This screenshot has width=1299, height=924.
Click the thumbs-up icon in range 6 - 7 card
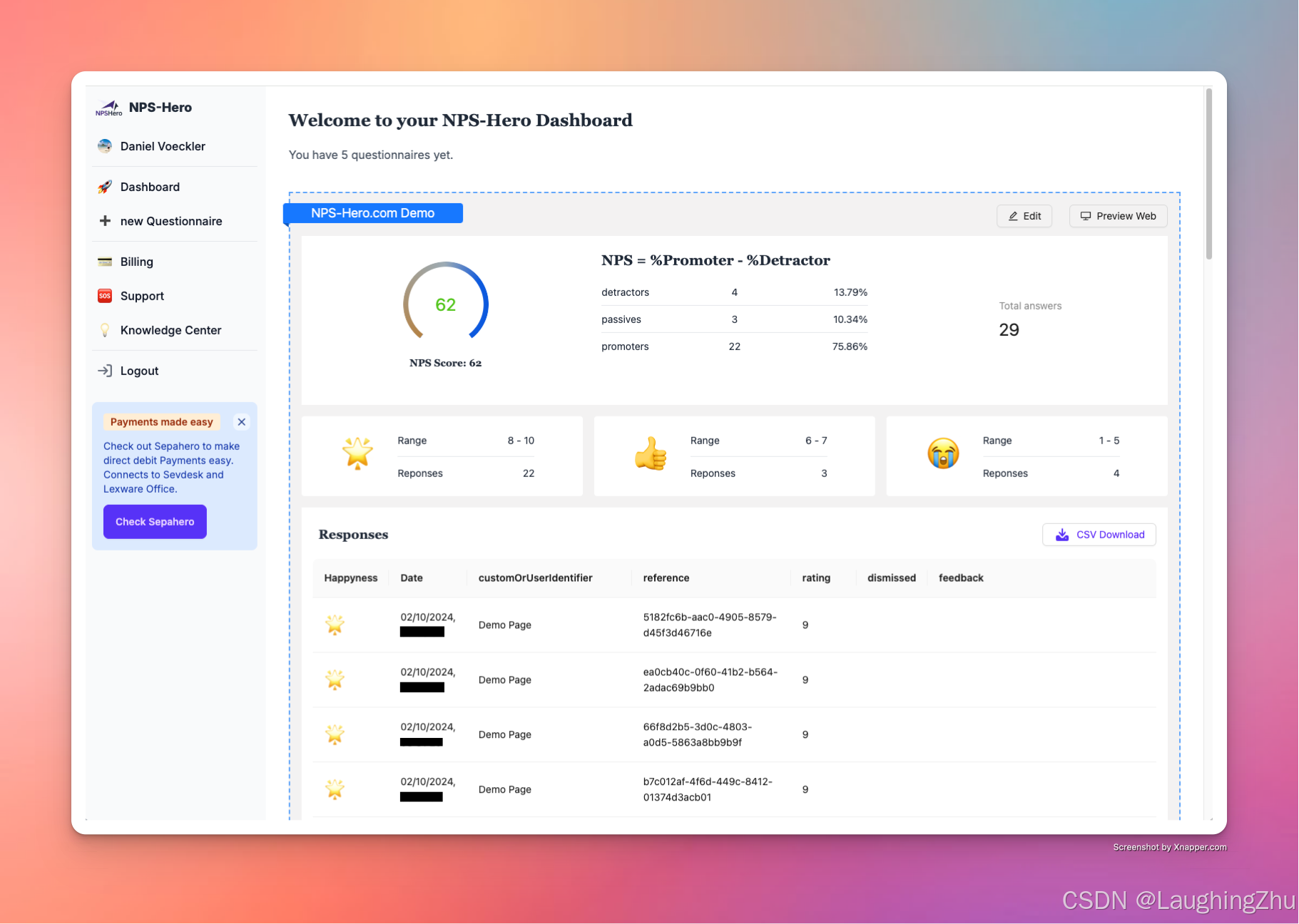pos(651,453)
